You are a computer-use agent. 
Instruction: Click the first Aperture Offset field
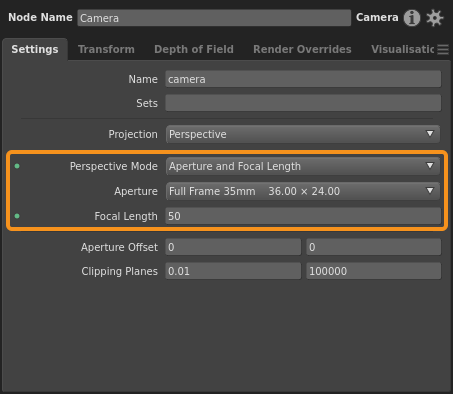[233, 247]
